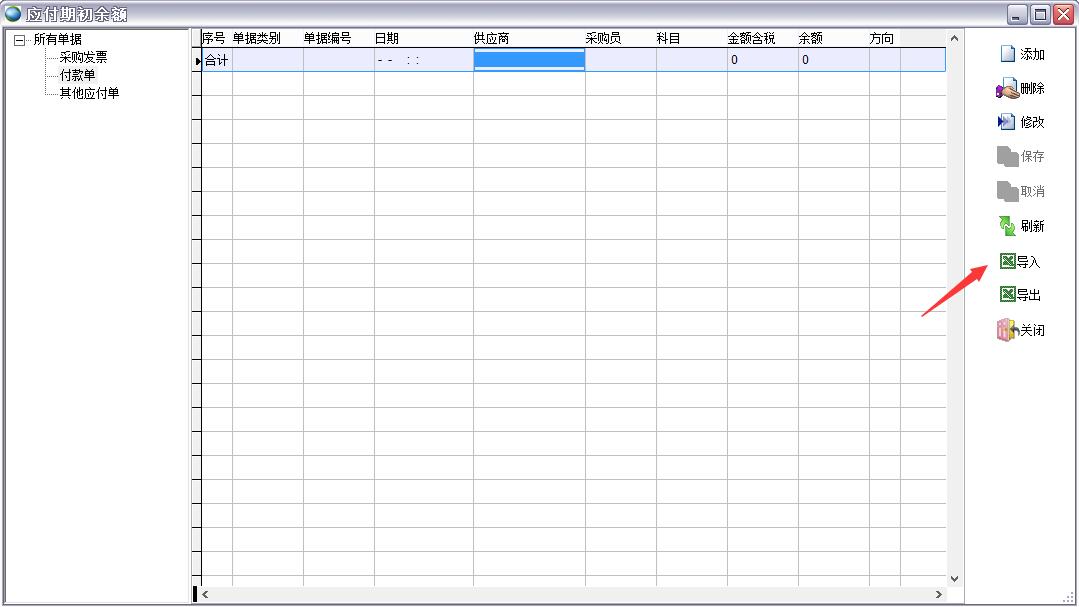Click the 删除 (Delete) icon
This screenshot has width=1079, height=607.
[1007, 89]
